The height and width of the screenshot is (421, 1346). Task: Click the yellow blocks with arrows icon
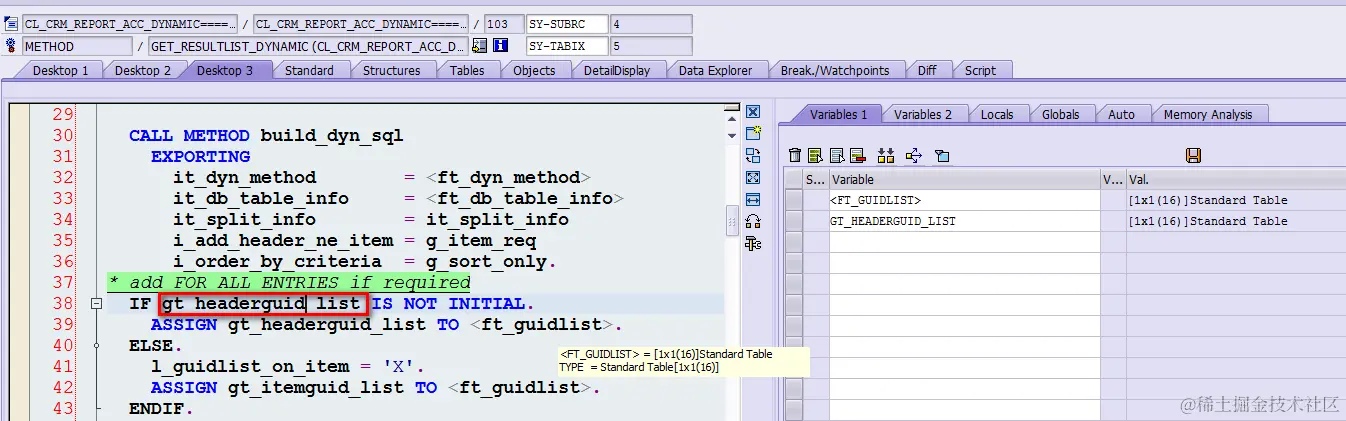(x=885, y=155)
